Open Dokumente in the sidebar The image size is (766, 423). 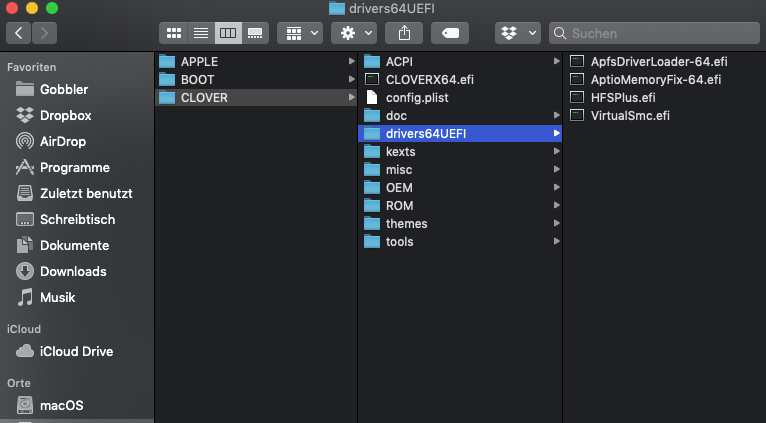point(77,245)
